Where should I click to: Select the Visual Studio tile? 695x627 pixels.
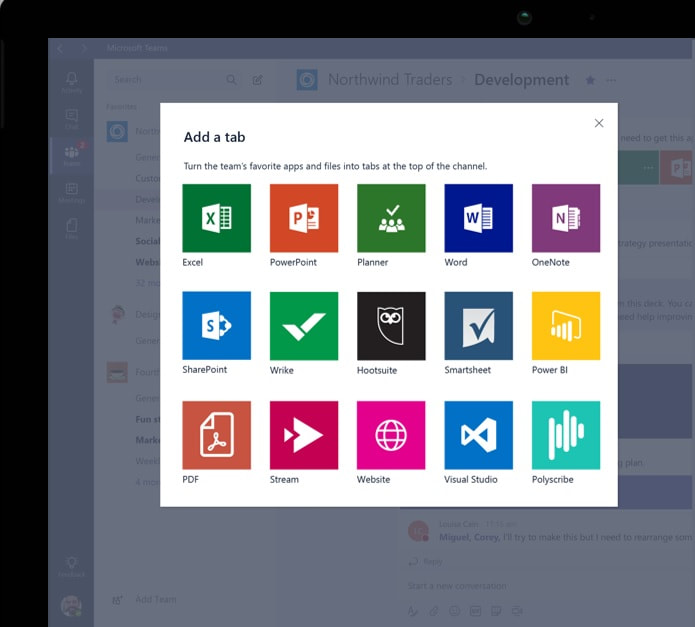[x=478, y=435]
